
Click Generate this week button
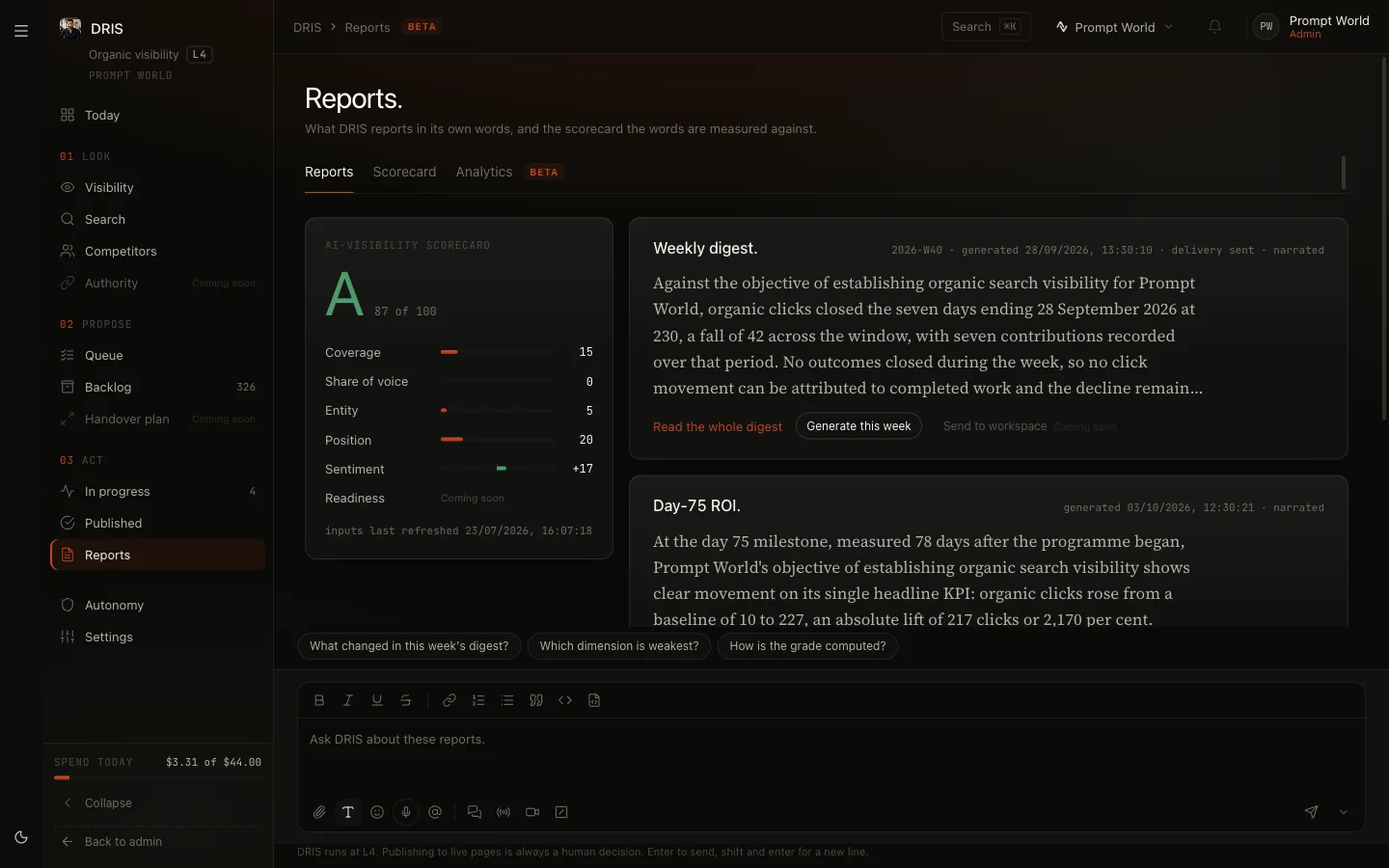pos(858,426)
